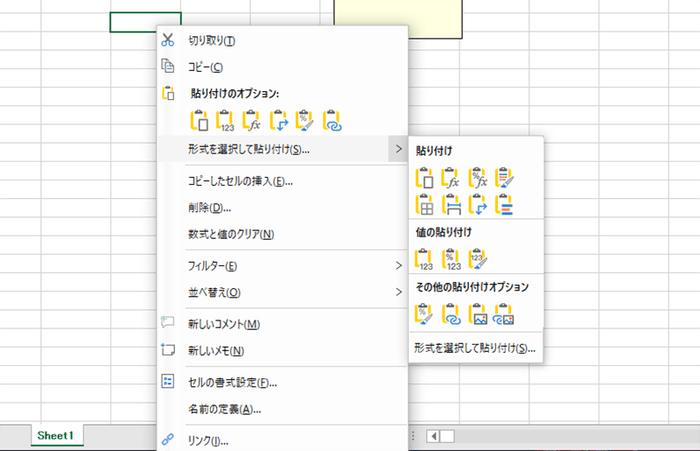Pick the Merge Conditional Formatting paste icon
Viewport: 700px width, 451px height.
pos(506,206)
